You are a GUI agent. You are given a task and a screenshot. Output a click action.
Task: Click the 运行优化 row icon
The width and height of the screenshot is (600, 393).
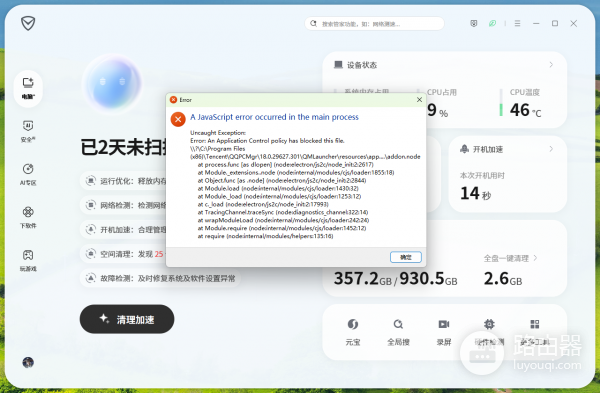coord(90,181)
